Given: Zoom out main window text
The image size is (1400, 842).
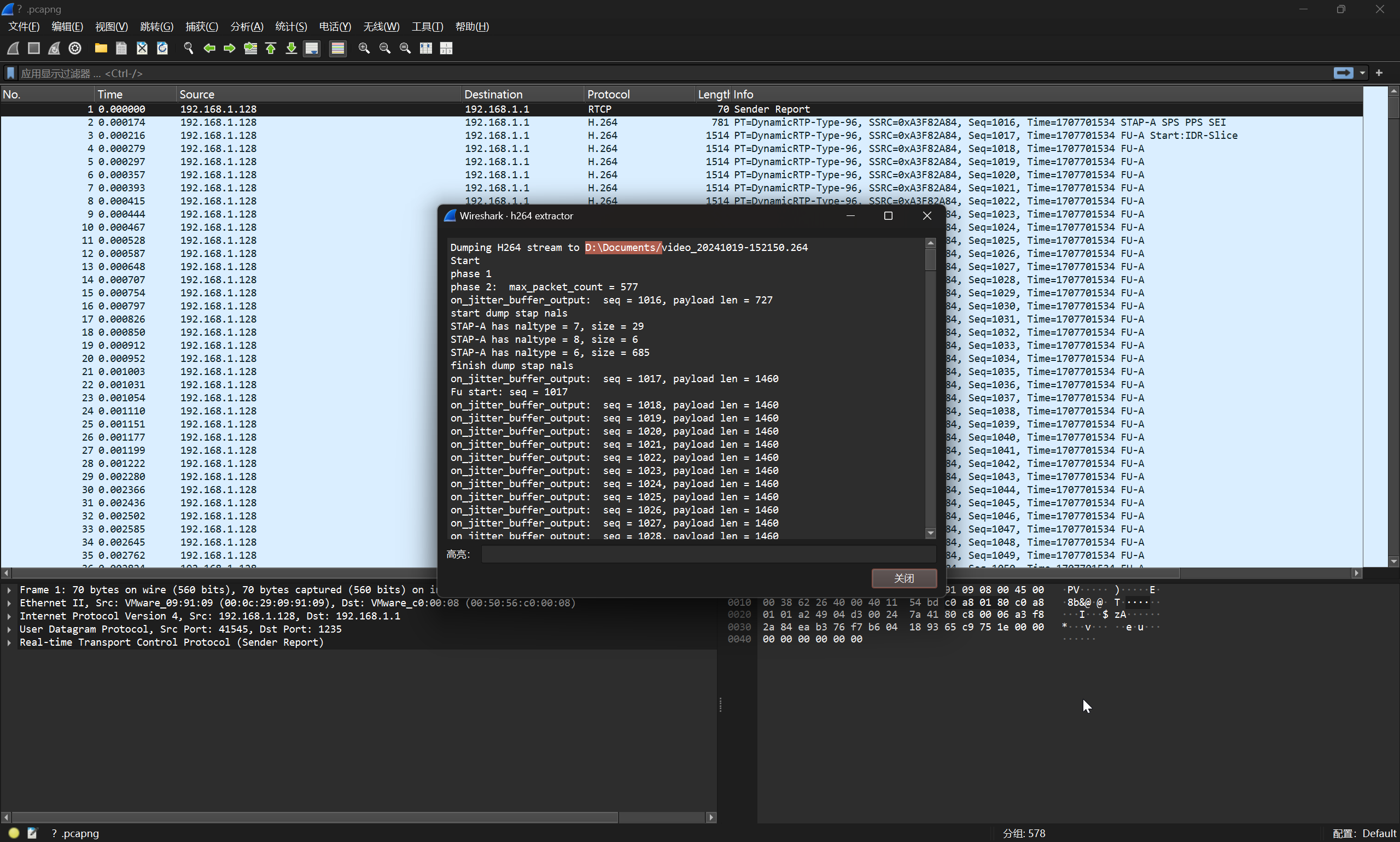Looking at the screenshot, I should [385, 48].
